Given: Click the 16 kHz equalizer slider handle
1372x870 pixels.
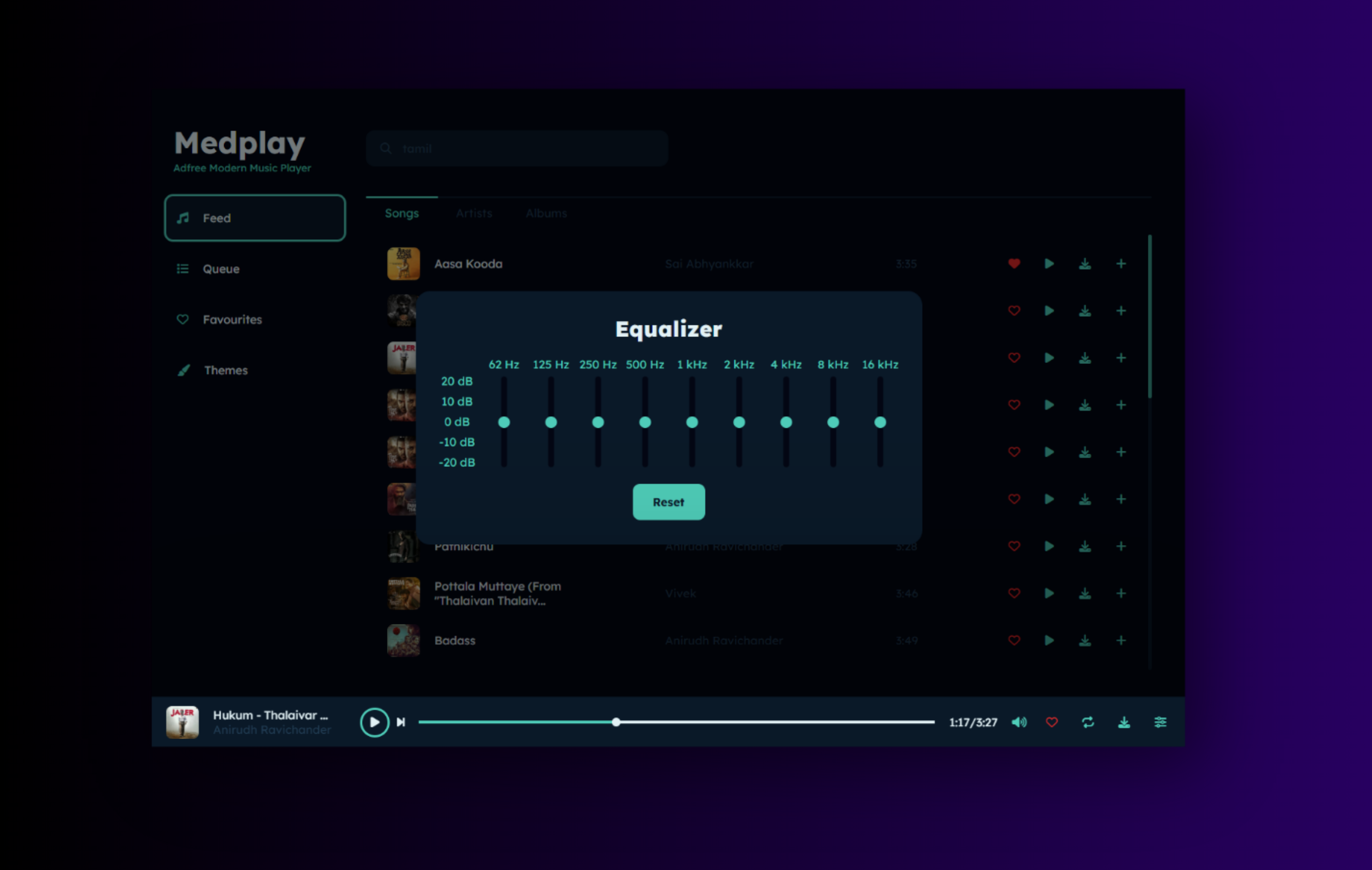Looking at the screenshot, I should point(880,422).
